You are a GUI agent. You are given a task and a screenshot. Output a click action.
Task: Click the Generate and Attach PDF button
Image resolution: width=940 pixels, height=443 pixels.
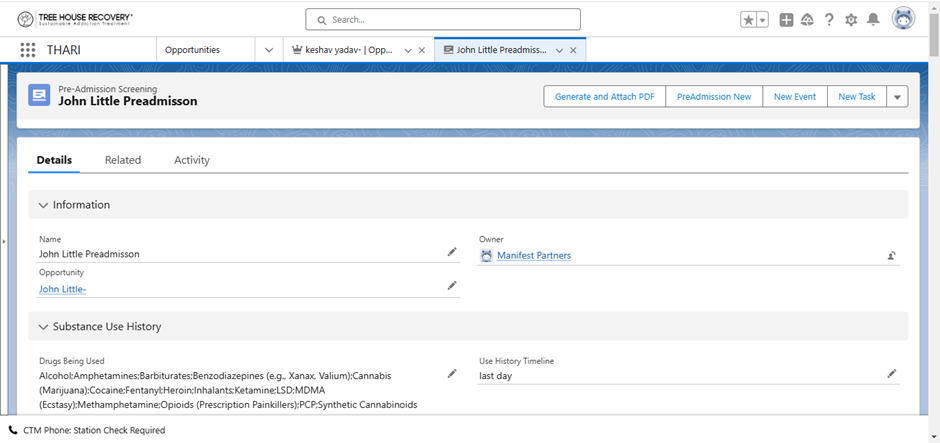[604, 97]
